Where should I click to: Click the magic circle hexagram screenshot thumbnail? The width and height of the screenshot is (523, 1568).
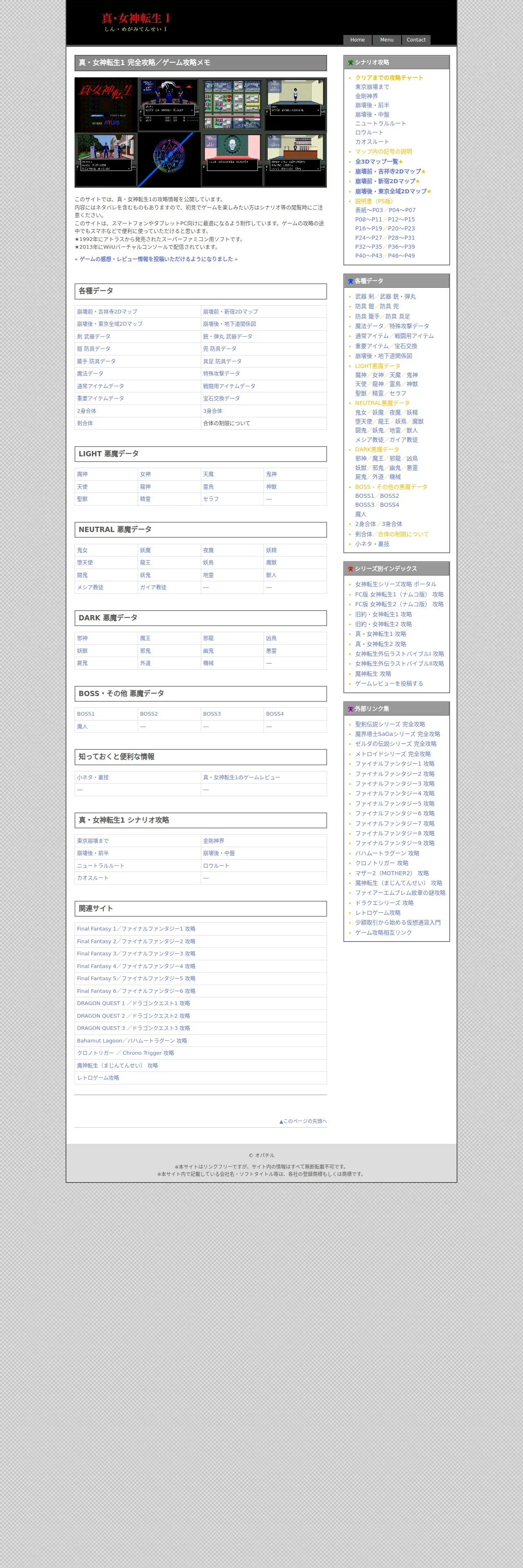click(169, 160)
